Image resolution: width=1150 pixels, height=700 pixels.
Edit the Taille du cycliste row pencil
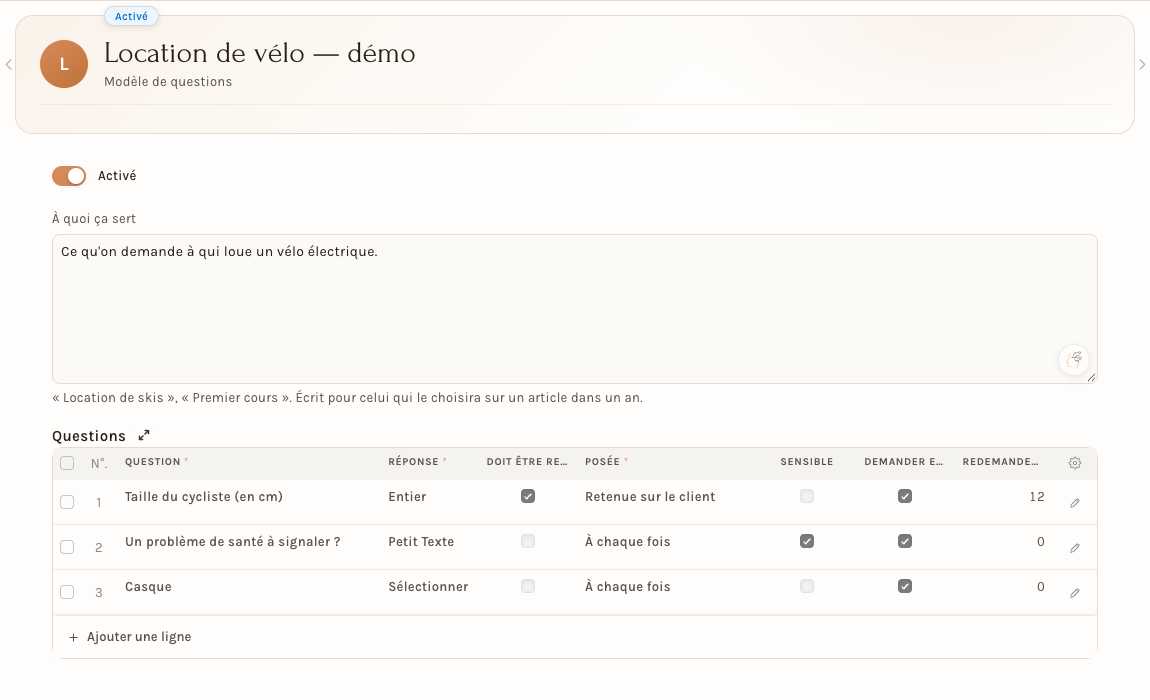(1074, 503)
